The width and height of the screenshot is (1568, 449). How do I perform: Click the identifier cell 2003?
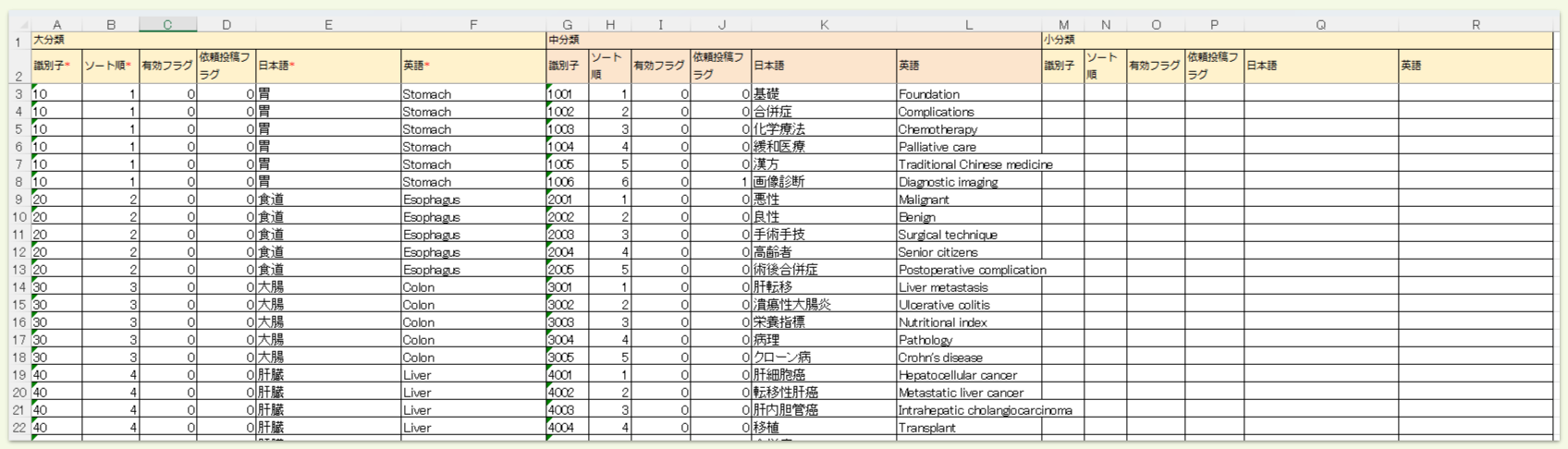568,234
